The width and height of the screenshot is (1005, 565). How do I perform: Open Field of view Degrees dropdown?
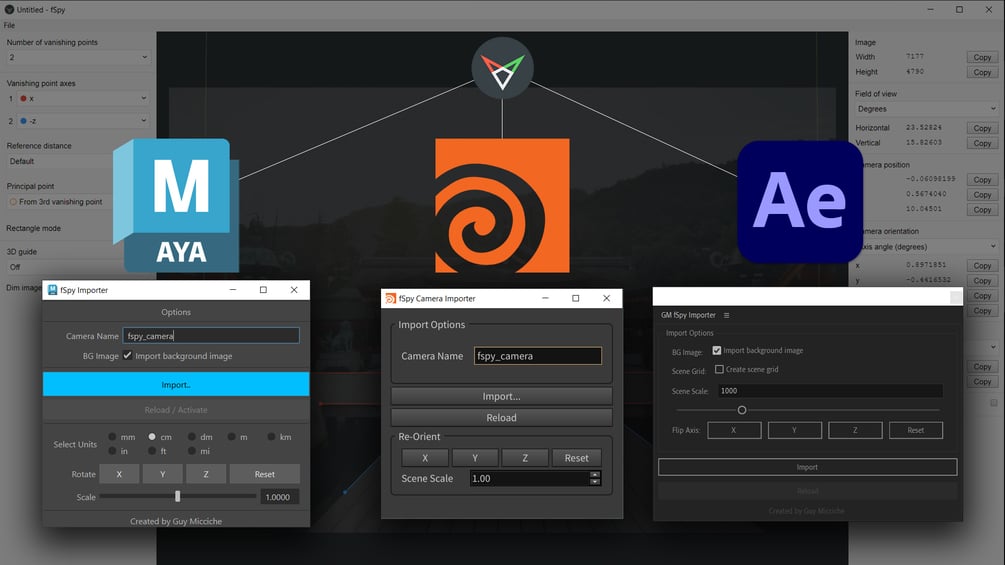(927, 109)
